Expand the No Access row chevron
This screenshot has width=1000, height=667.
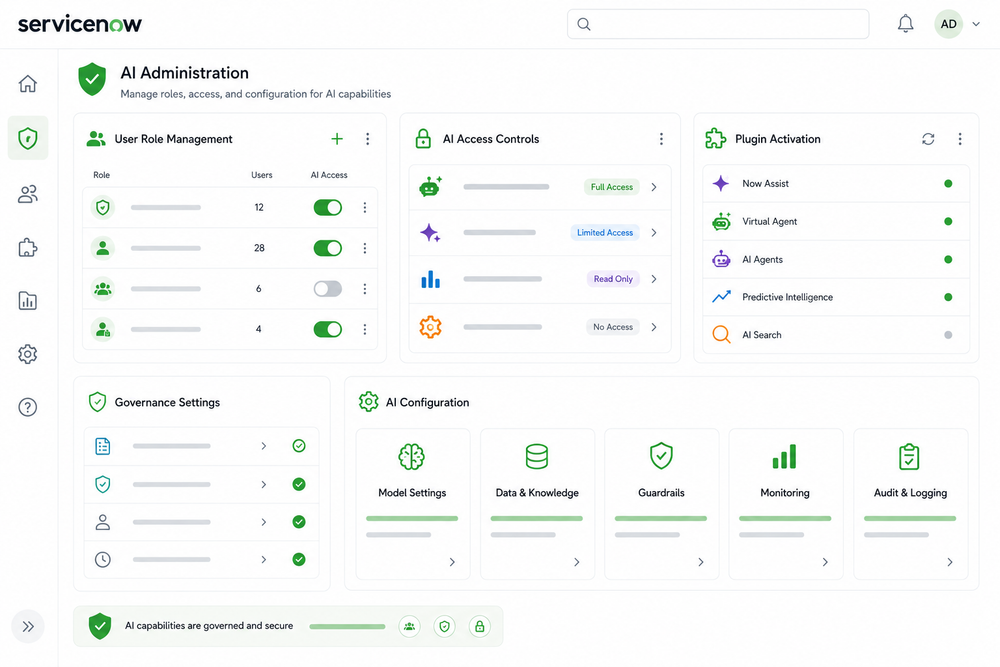point(654,327)
